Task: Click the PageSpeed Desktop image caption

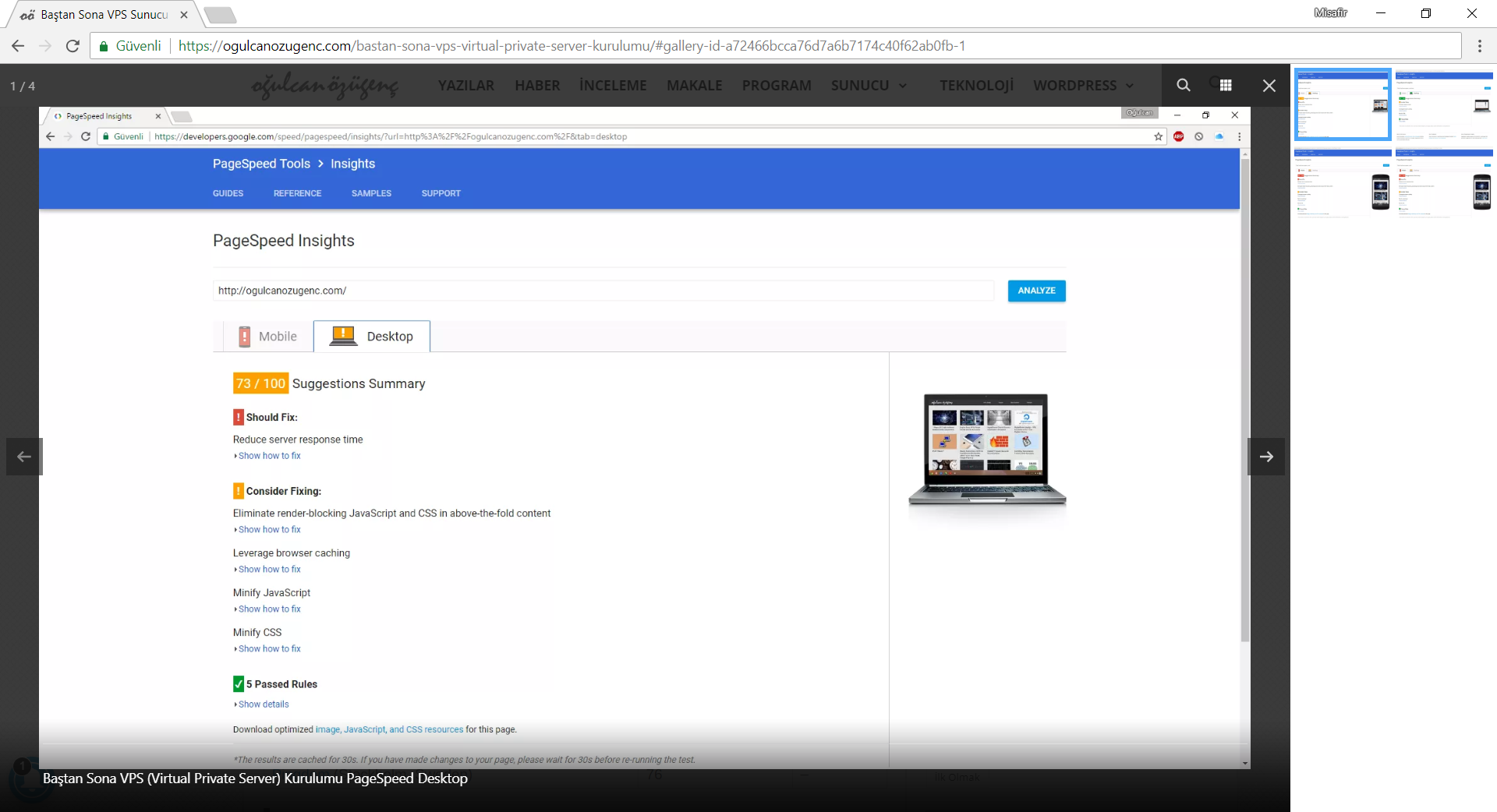Action: click(255, 778)
